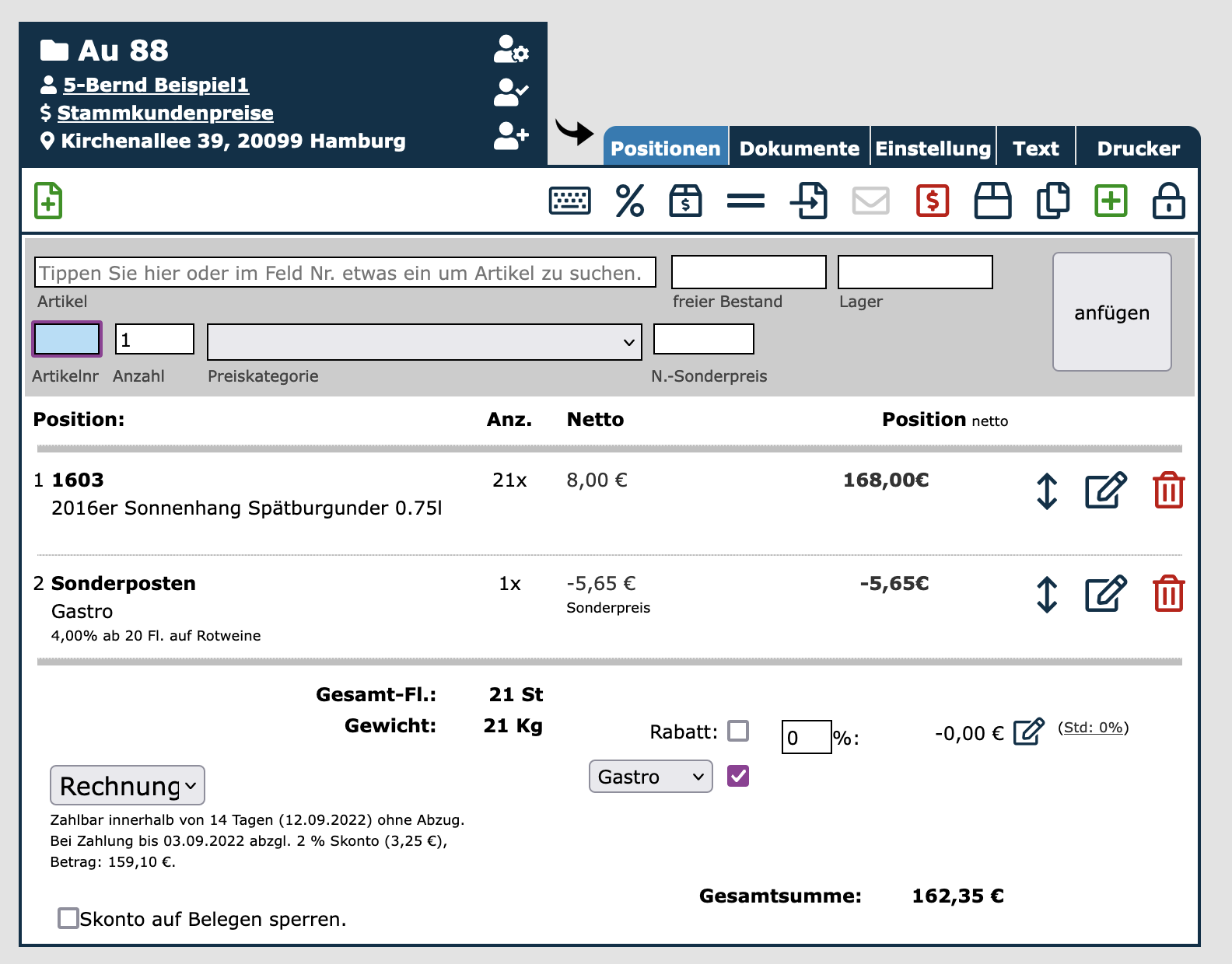The height and width of the screenshot is (964, 1232).
Task: Uncheck the purple Gastro checkbox
Action: point(738,776)
